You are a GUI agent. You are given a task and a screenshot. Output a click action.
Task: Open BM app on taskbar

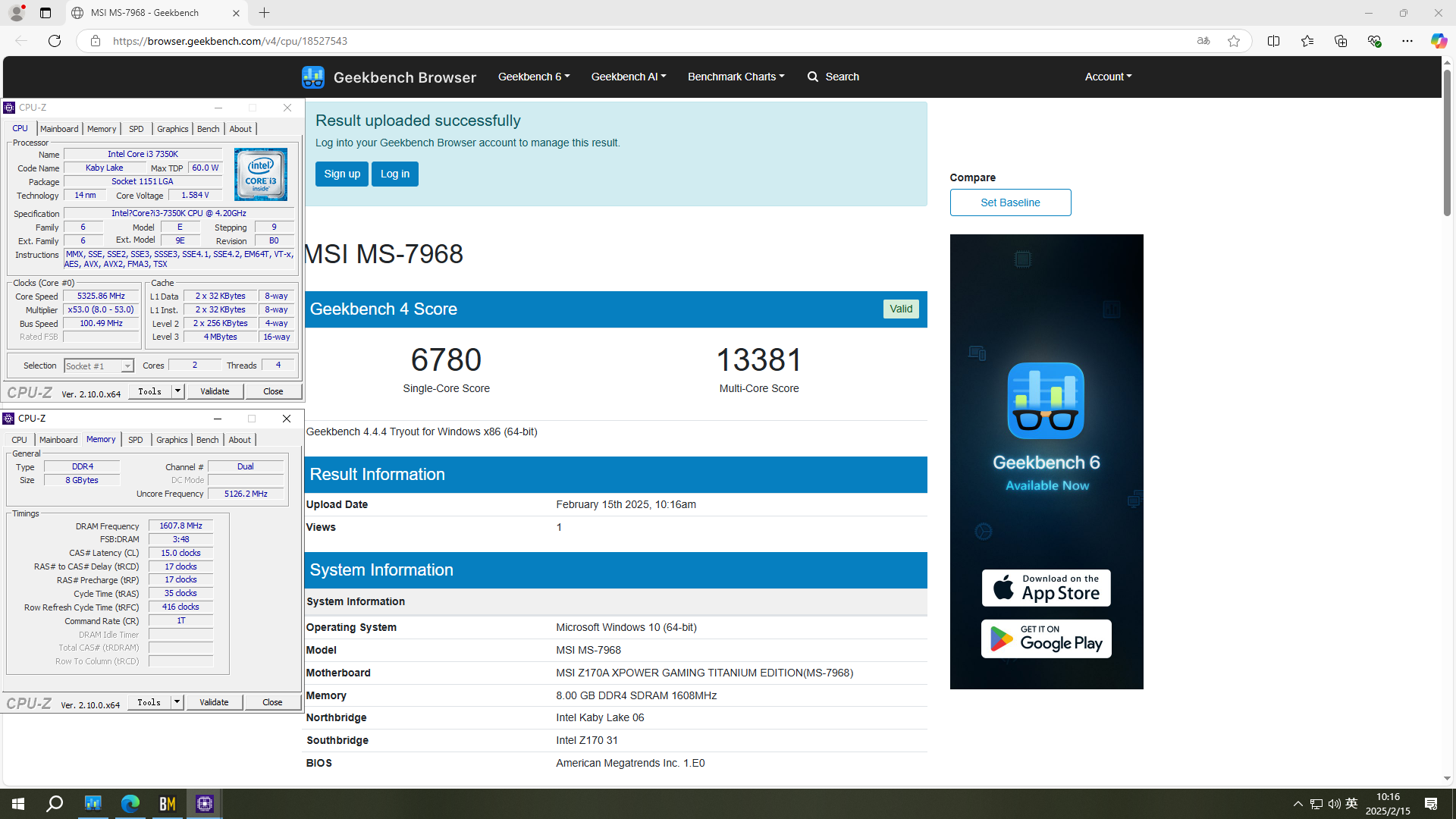click(168, 804)
